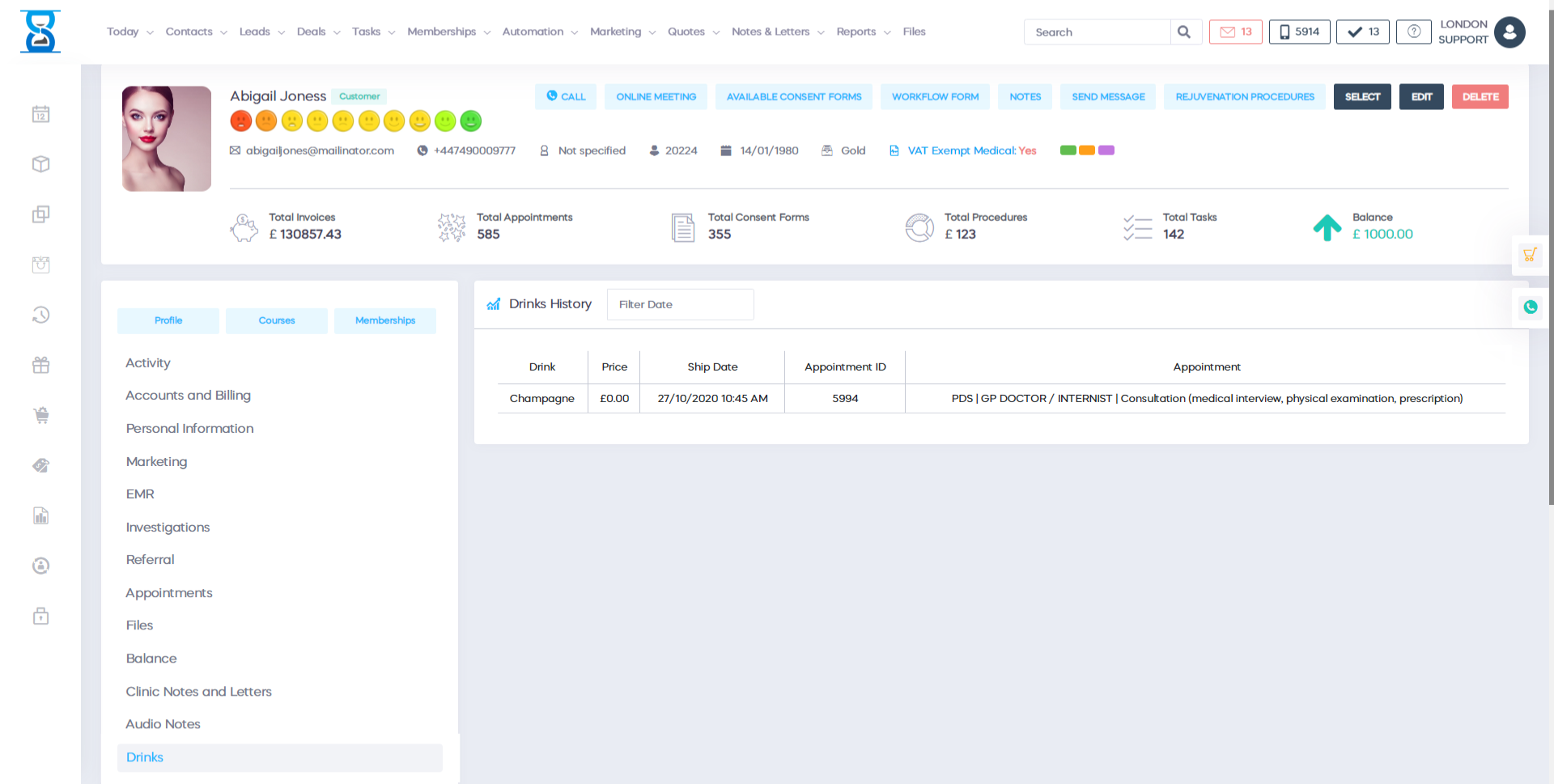
Task: Click the gift box sidebar icon
Action: [x=40, y=365]
